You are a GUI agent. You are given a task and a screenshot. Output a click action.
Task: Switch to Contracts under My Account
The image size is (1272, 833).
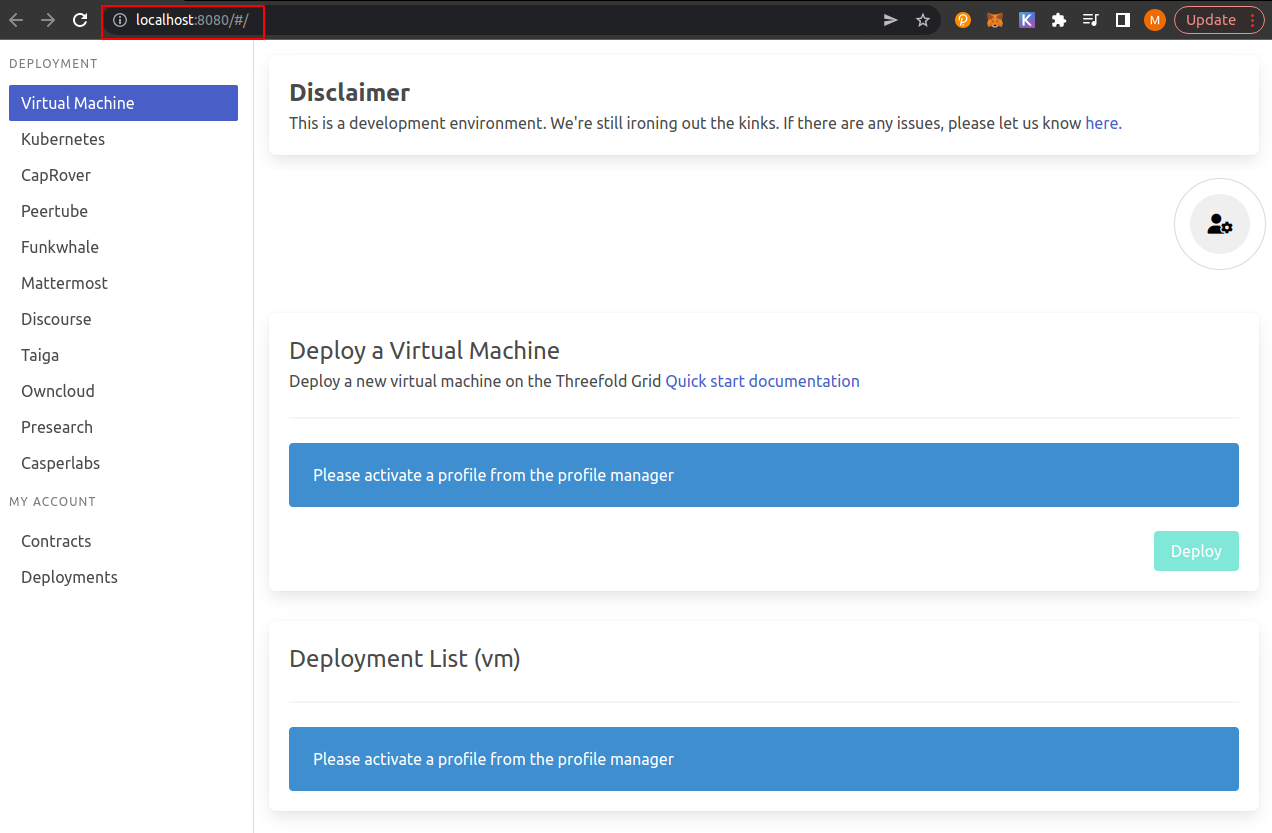click(55, 541)
